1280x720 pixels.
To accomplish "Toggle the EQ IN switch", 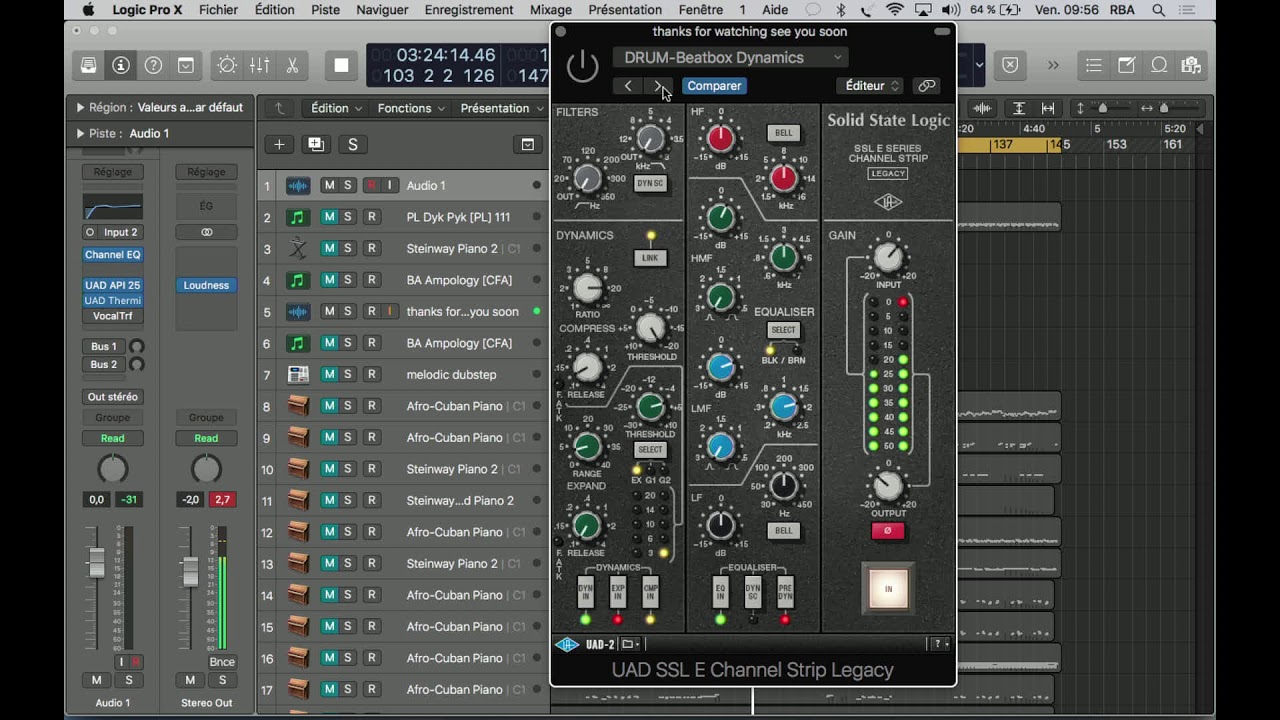I will [720, 593].
